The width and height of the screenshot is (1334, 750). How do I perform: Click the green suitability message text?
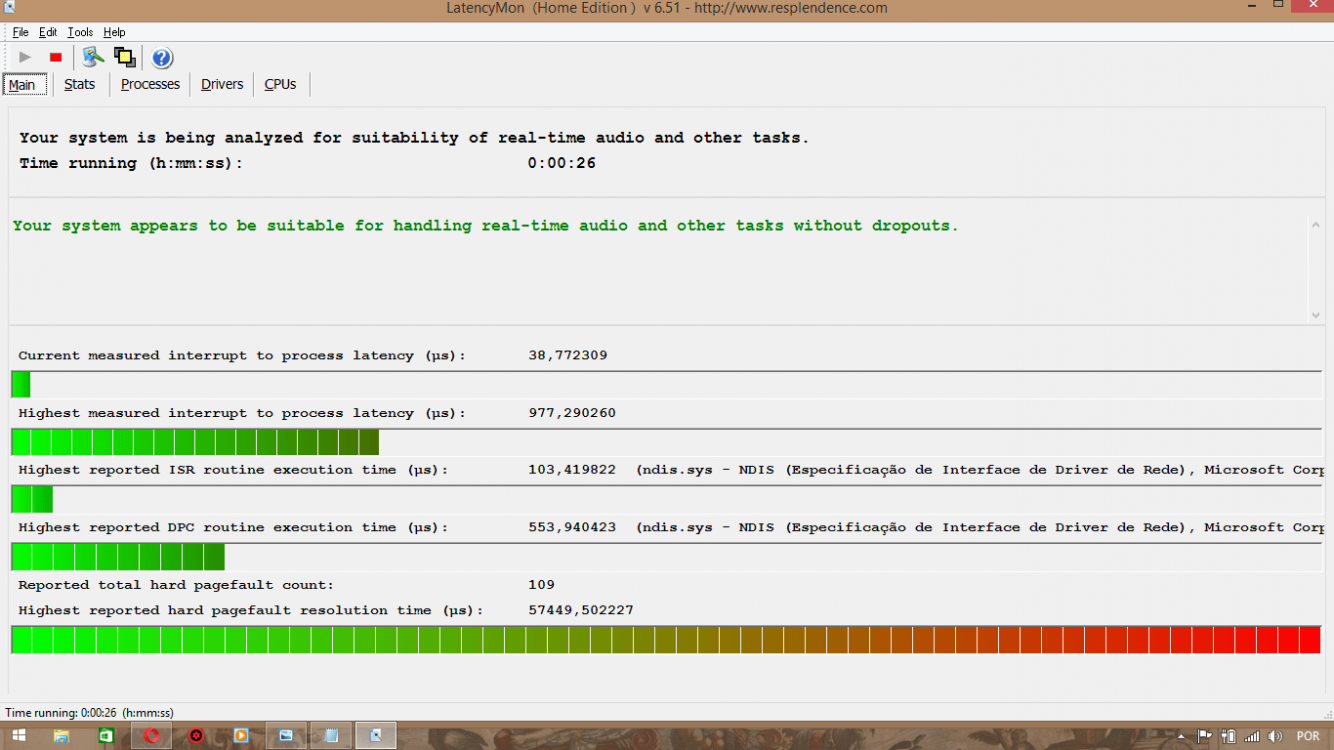tap(485, 226)
